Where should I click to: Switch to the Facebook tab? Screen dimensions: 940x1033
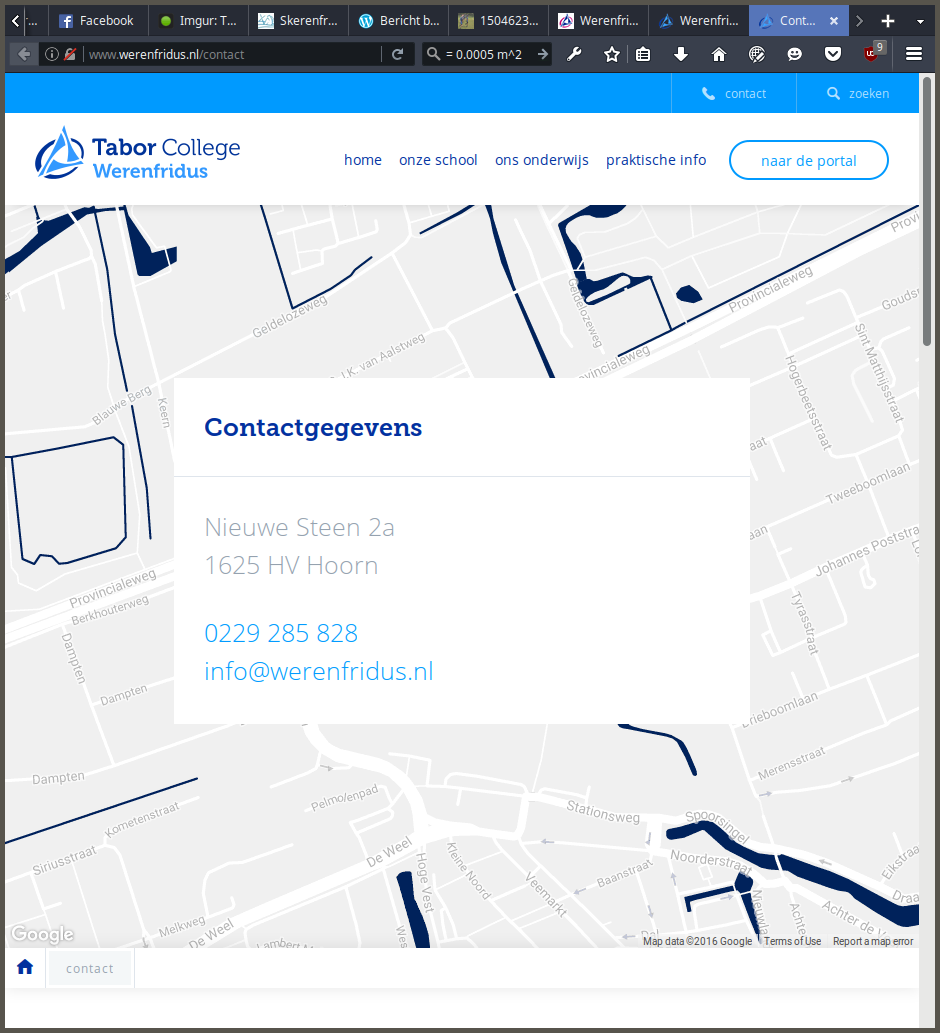coord(97,20)
